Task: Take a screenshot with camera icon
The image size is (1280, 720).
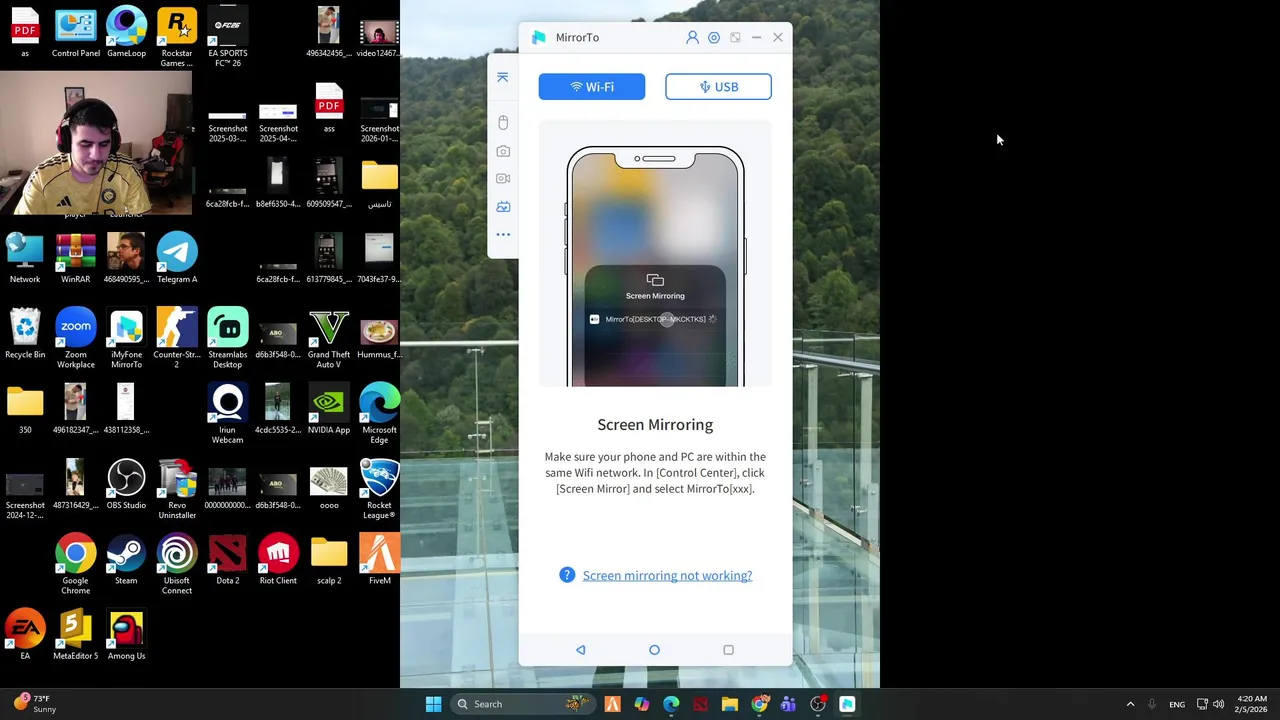Action: pos(503,151)
